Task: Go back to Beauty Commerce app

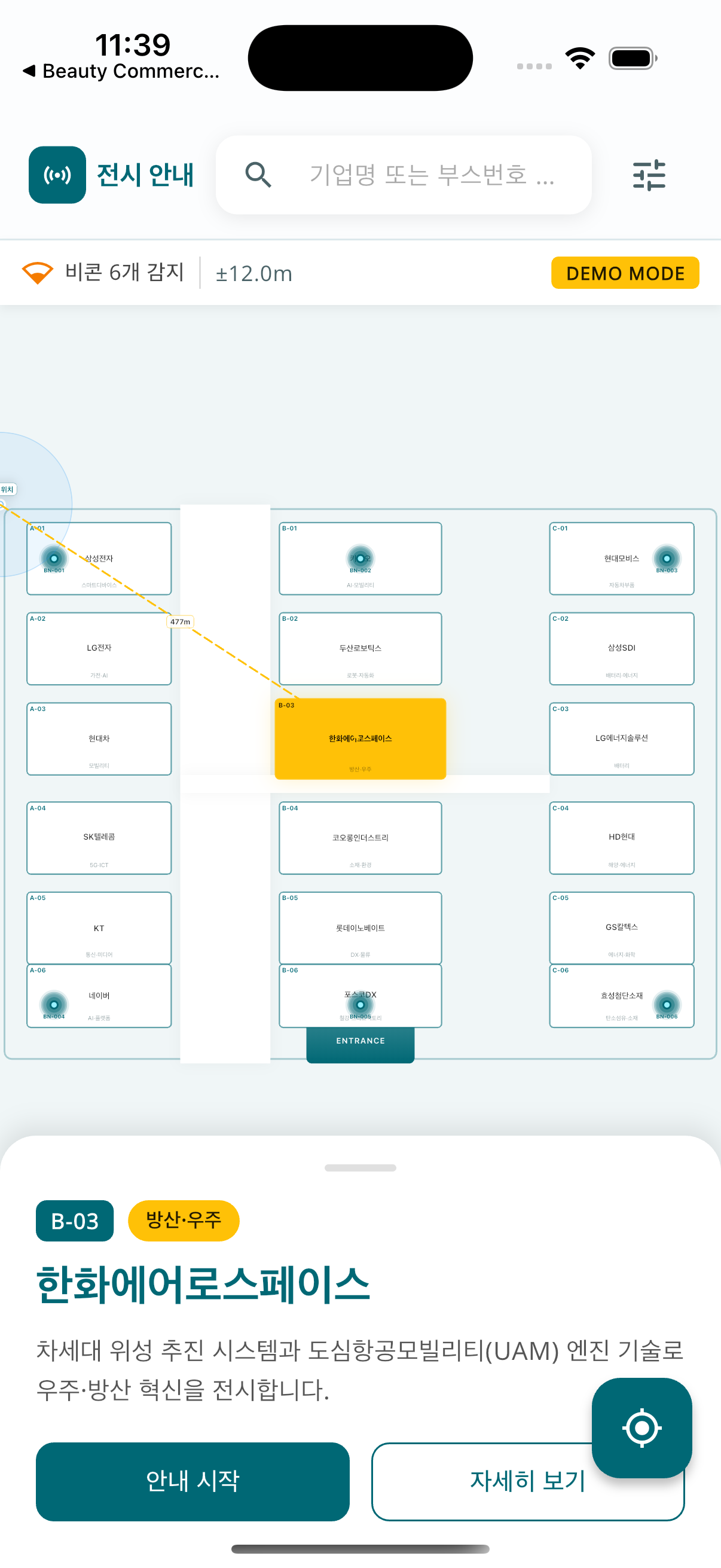Action: pyautogui.click(x=122, y=71)
